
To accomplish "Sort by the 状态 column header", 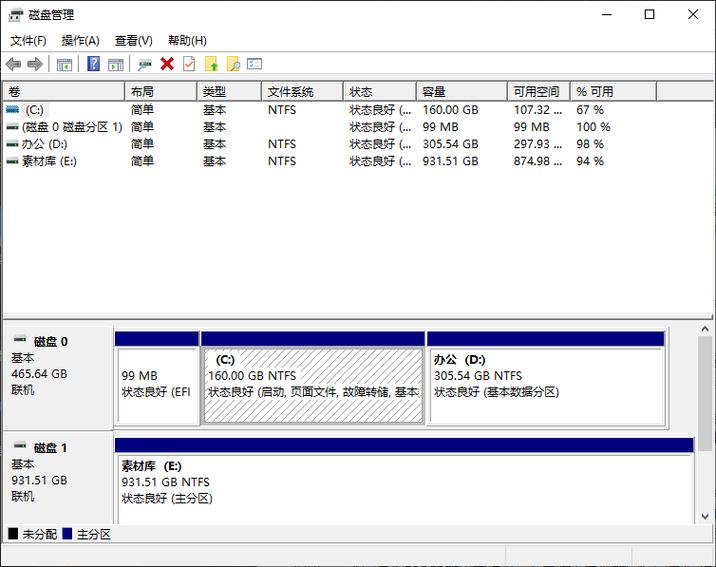I will coord(380,92).
